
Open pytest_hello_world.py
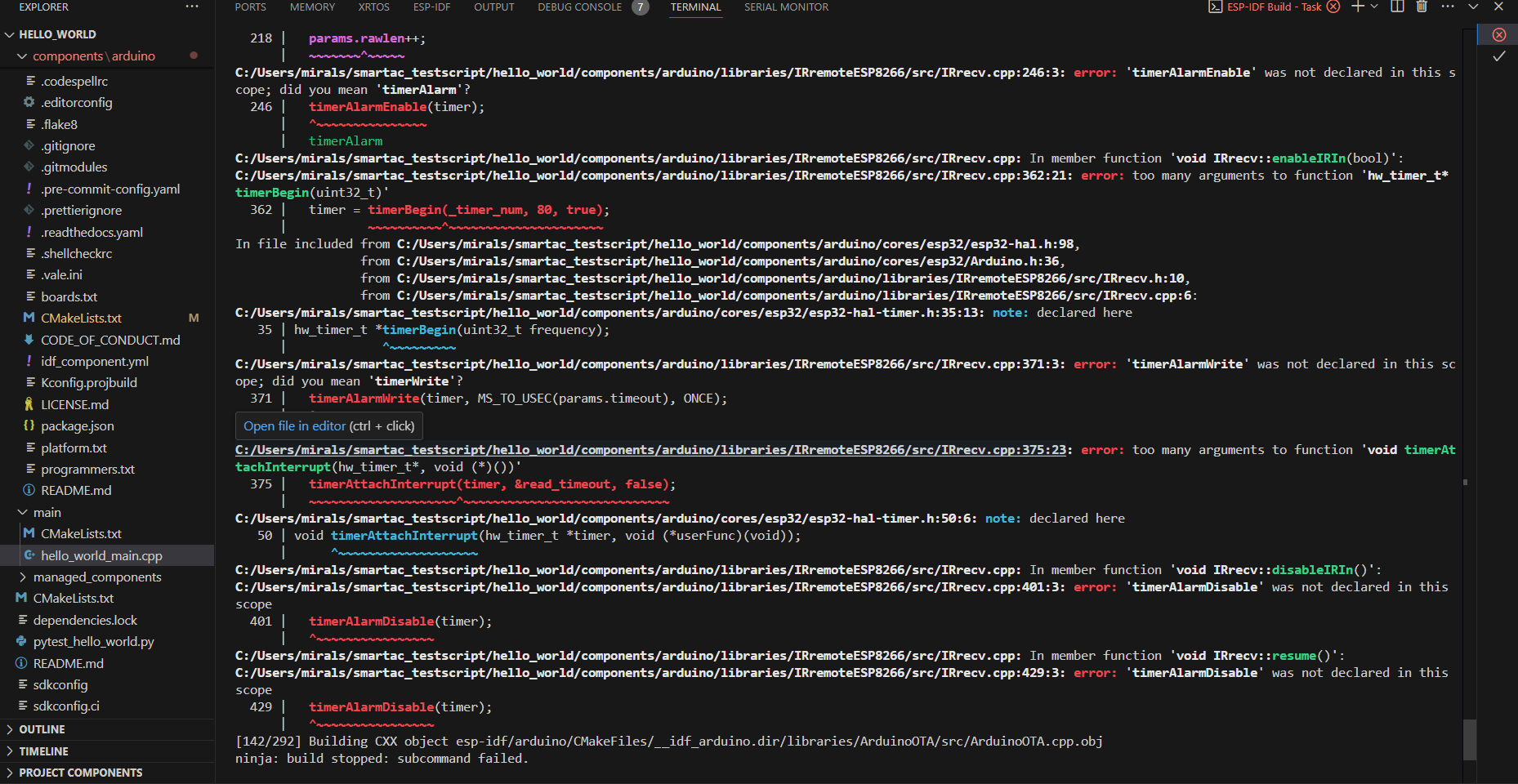[x=94, y=642]
